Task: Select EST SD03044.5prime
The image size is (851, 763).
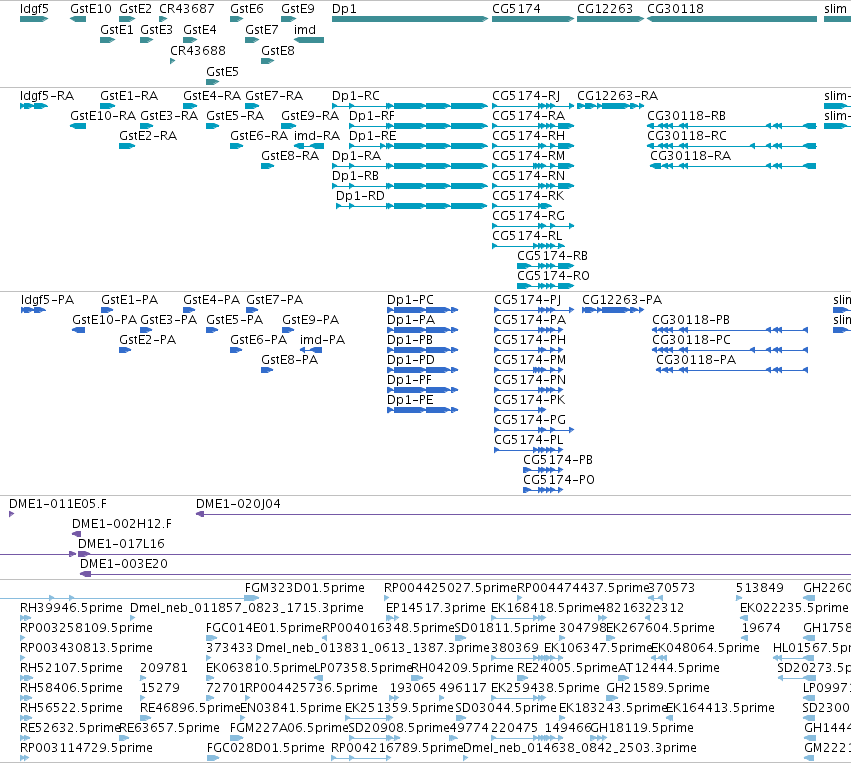Action: (x=506, y=708)
